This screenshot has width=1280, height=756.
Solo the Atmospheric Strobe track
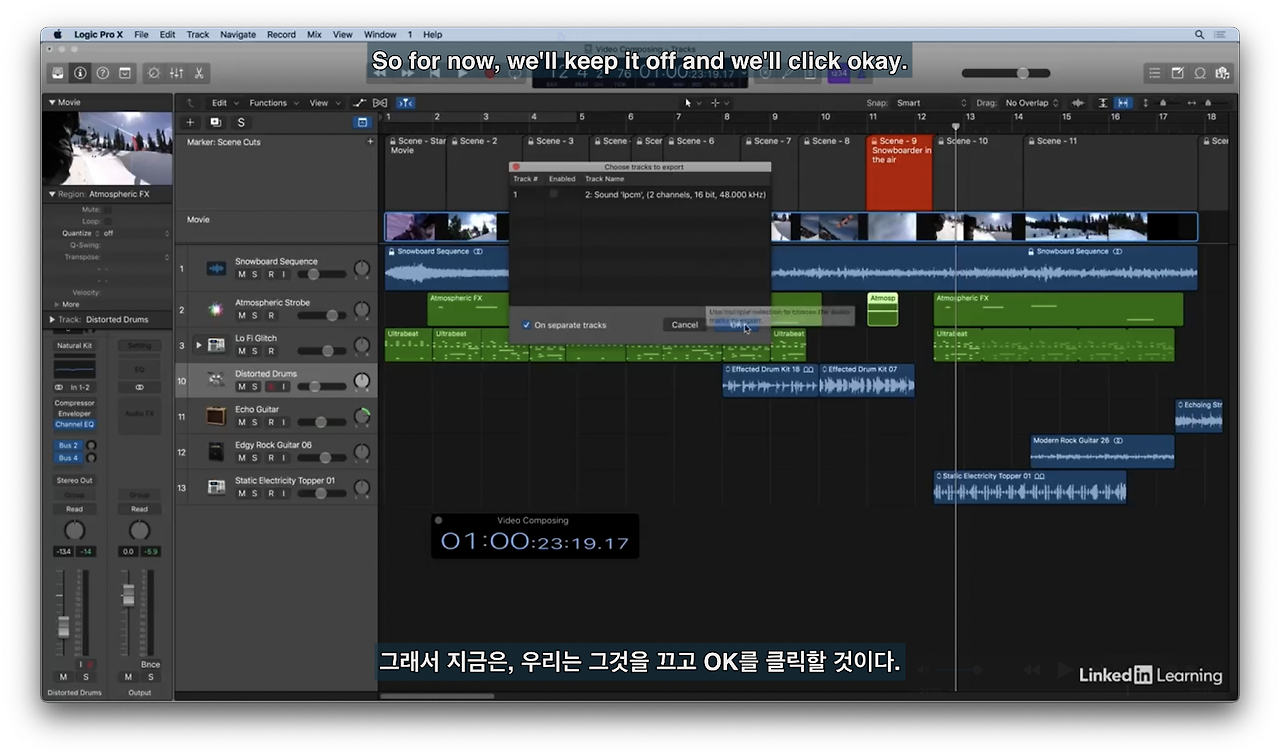[x=255, y=315]
